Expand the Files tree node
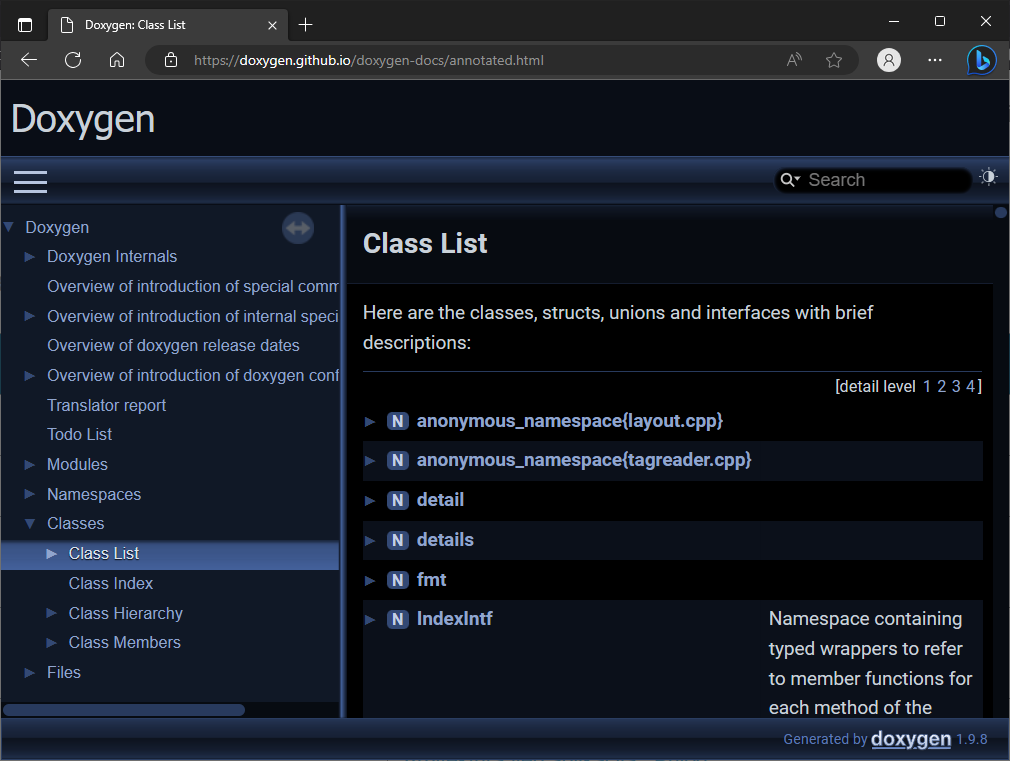The height and width of the screenshot is (761, 1010). tap(30, 673)
